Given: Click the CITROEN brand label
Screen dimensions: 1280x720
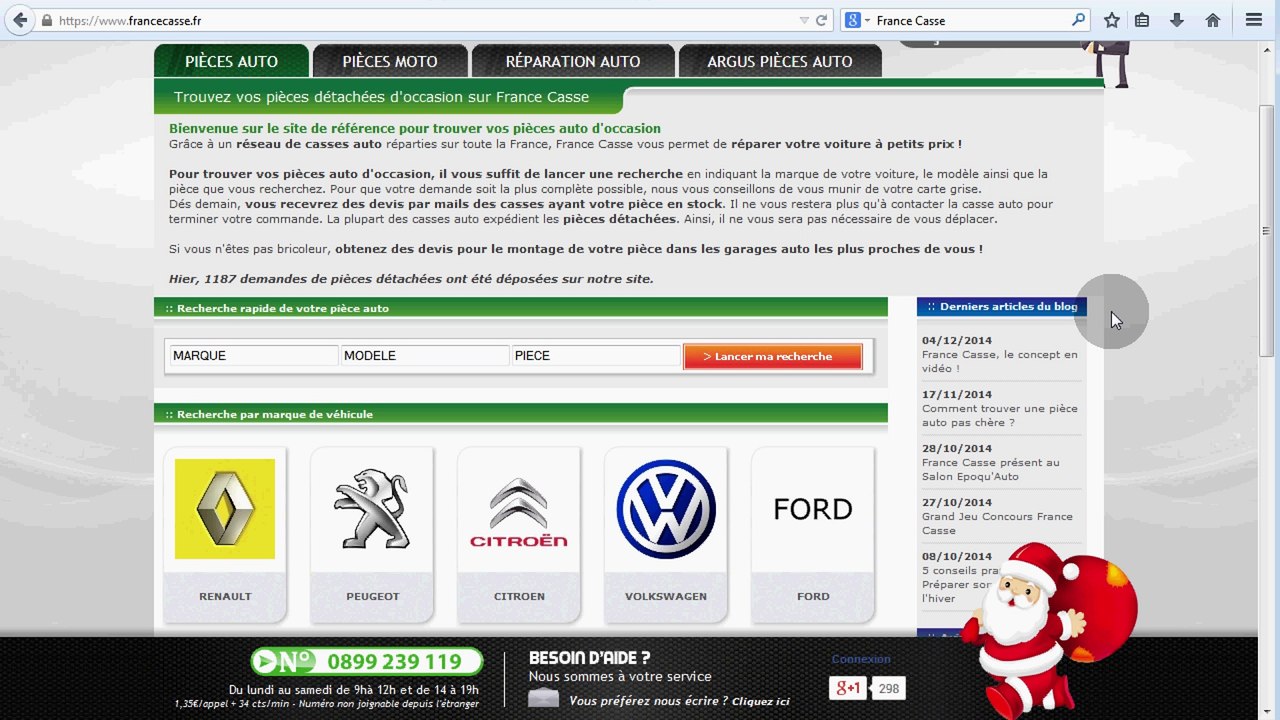Looking at the screenshot, I should (x=519, y=596).
